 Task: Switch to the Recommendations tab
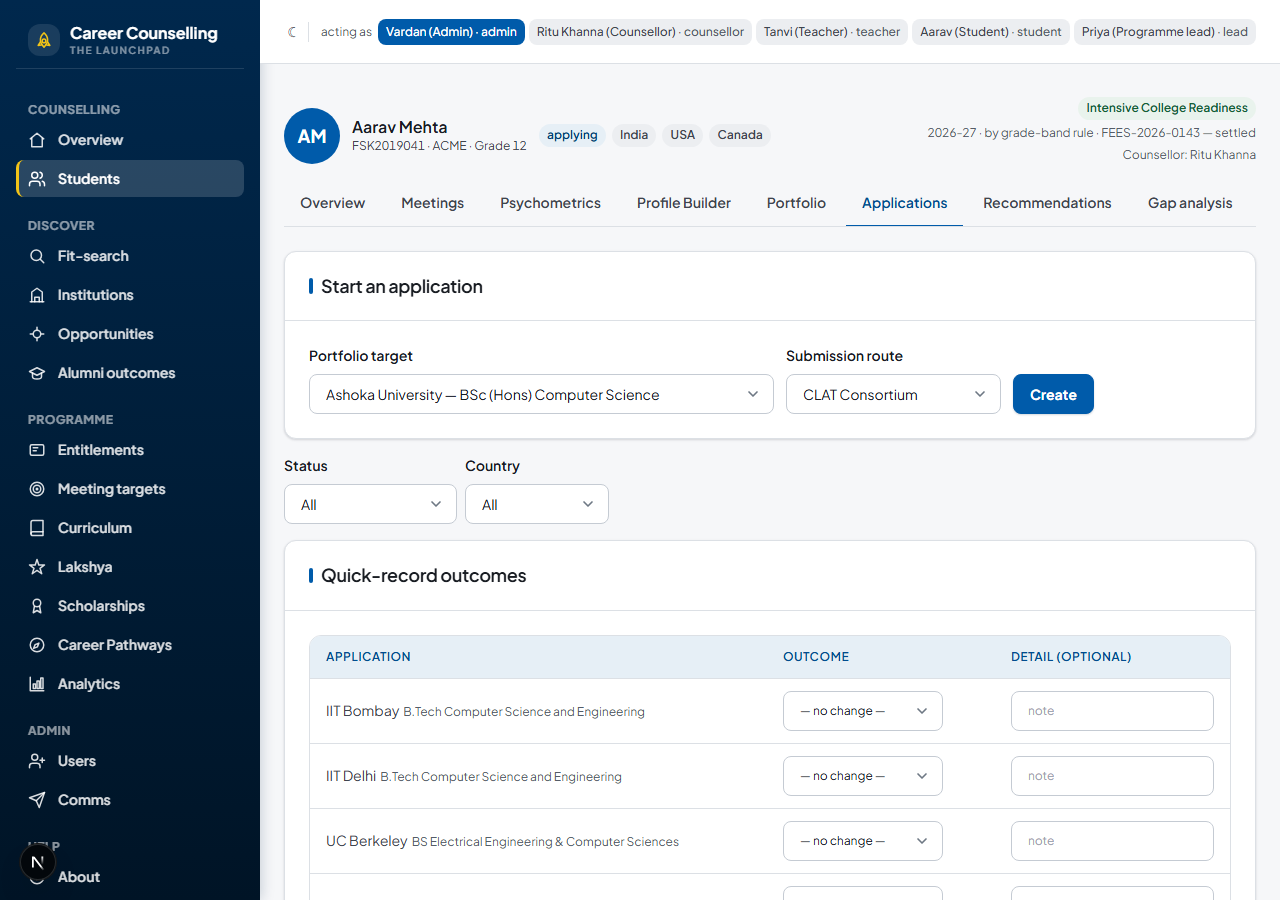pos(1047,203)
